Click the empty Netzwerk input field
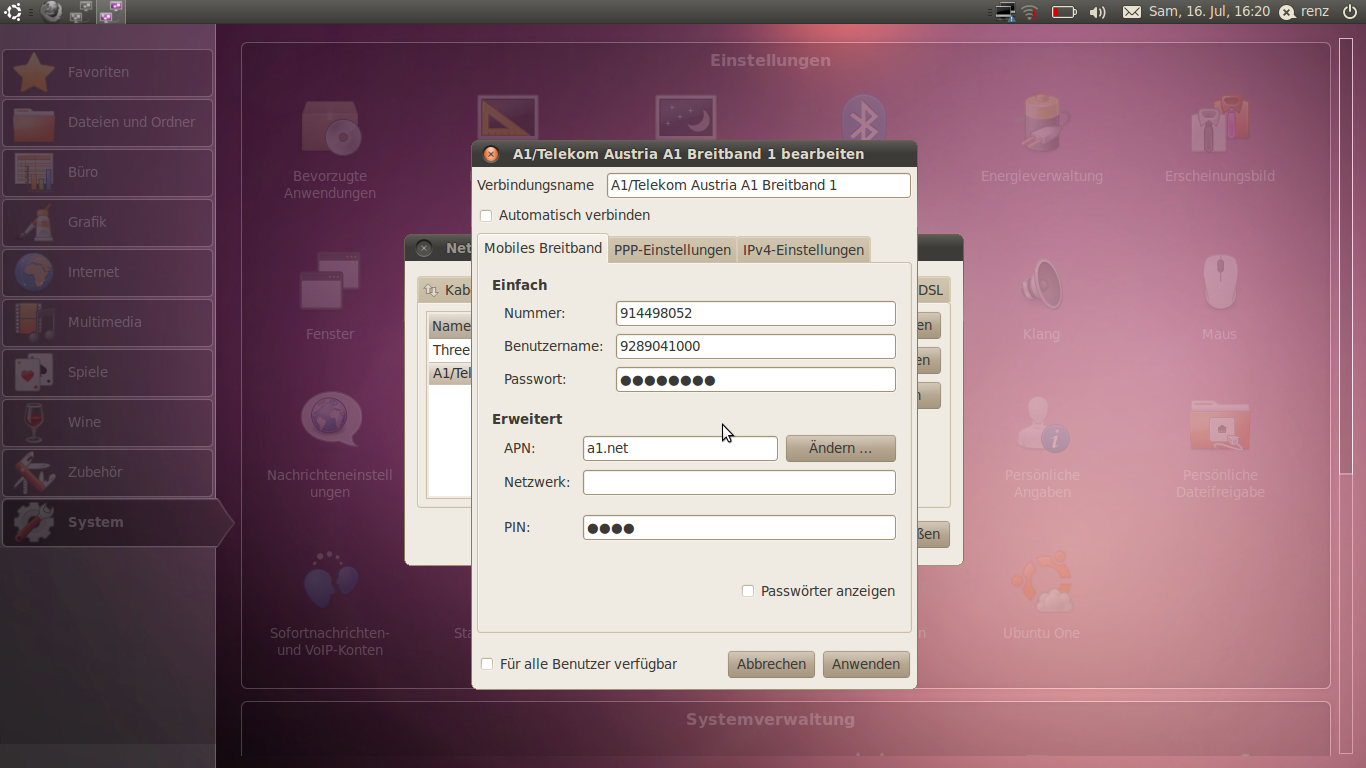The image size is (1366, 768). pyautogui.click(x=739, y=482)
